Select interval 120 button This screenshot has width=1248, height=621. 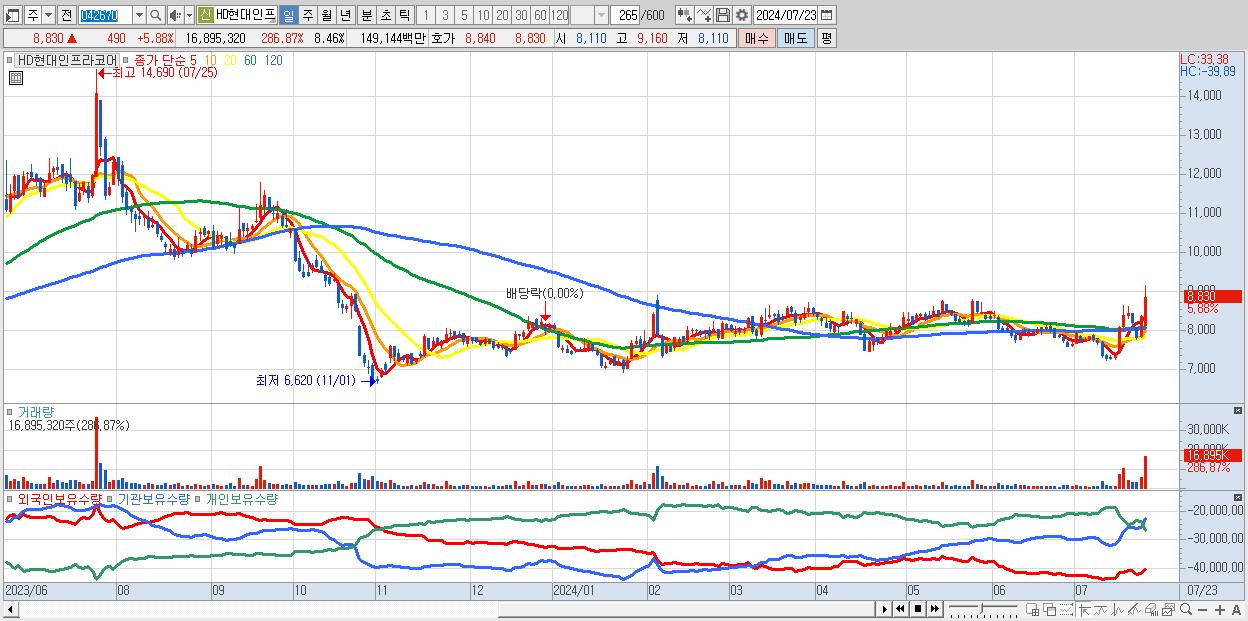[560, 15]
